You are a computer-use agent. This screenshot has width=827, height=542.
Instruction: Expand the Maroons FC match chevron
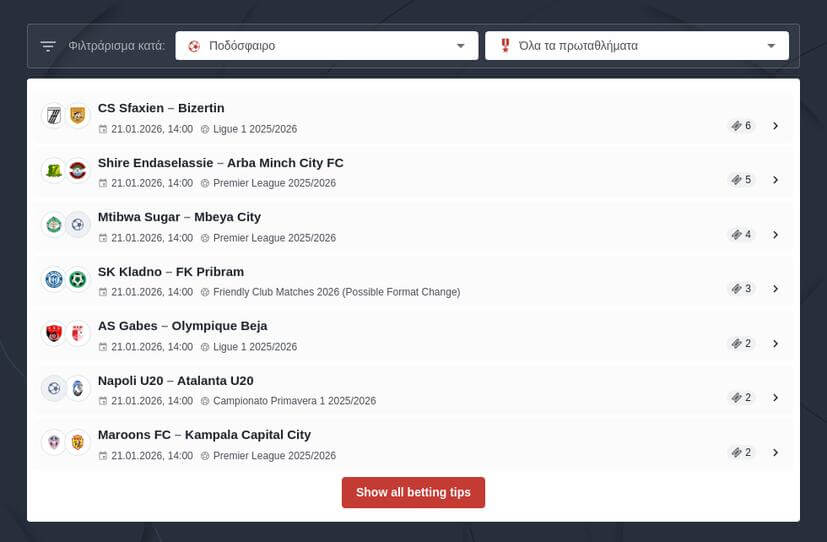pyautogui.click(x=775, y=452)
